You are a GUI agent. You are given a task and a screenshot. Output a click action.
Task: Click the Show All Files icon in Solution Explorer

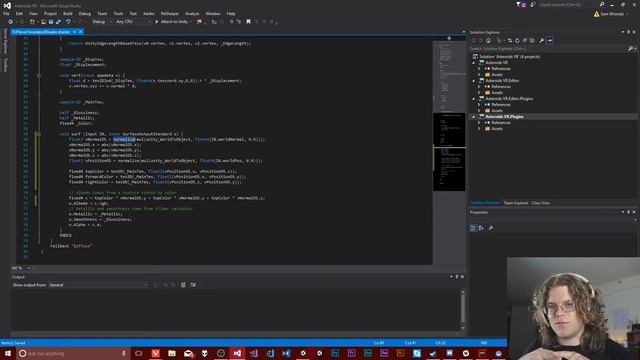532,40
